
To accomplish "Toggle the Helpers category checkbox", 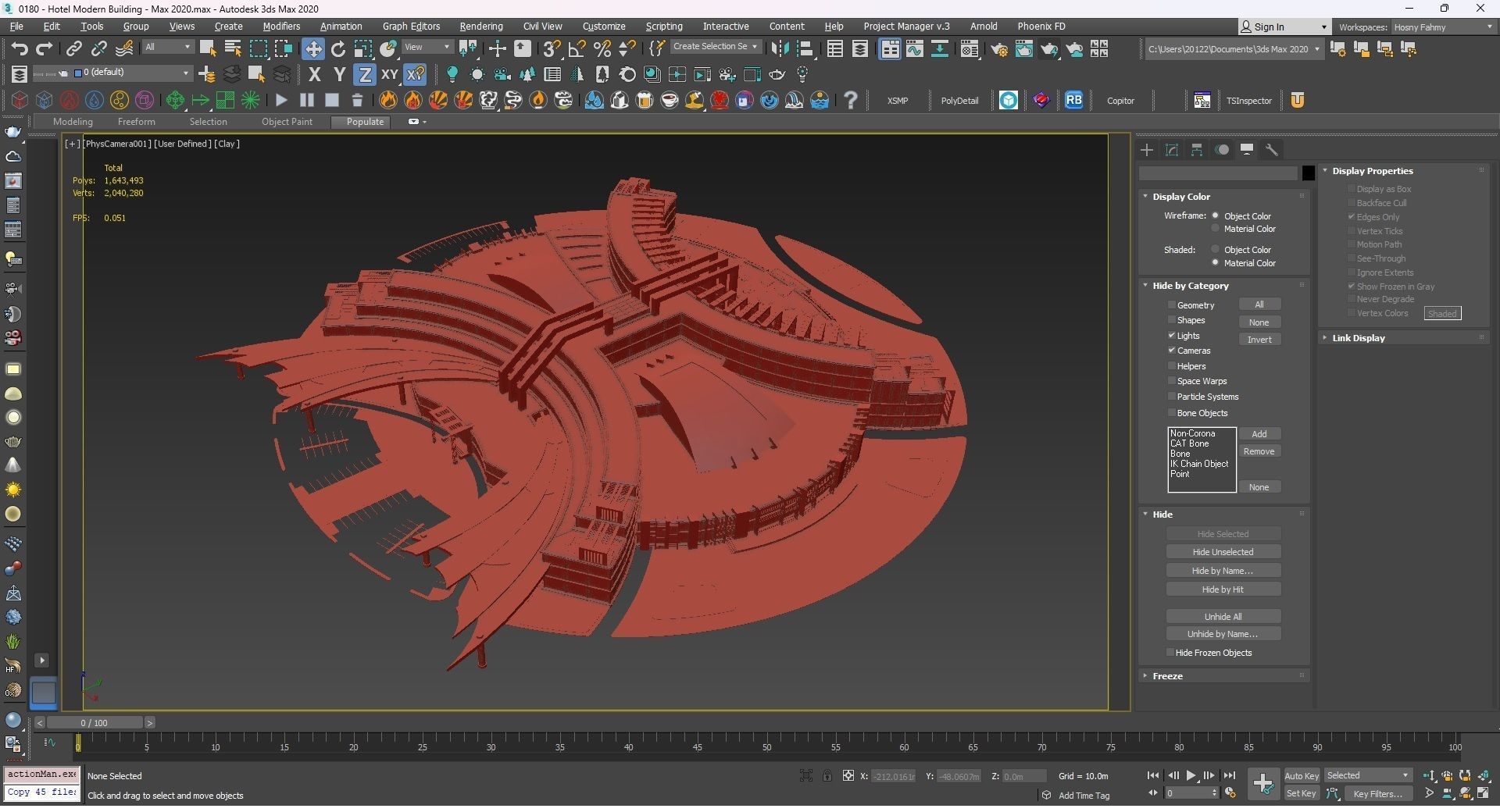I will coord(1172,365).
